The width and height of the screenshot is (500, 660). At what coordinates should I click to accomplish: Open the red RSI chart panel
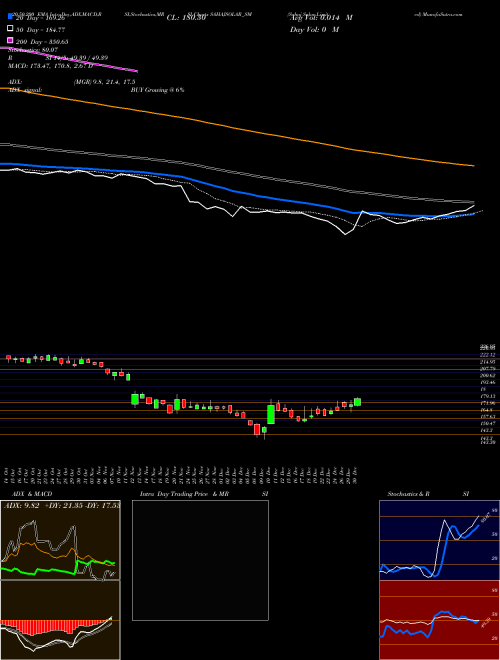click(439, 620)
